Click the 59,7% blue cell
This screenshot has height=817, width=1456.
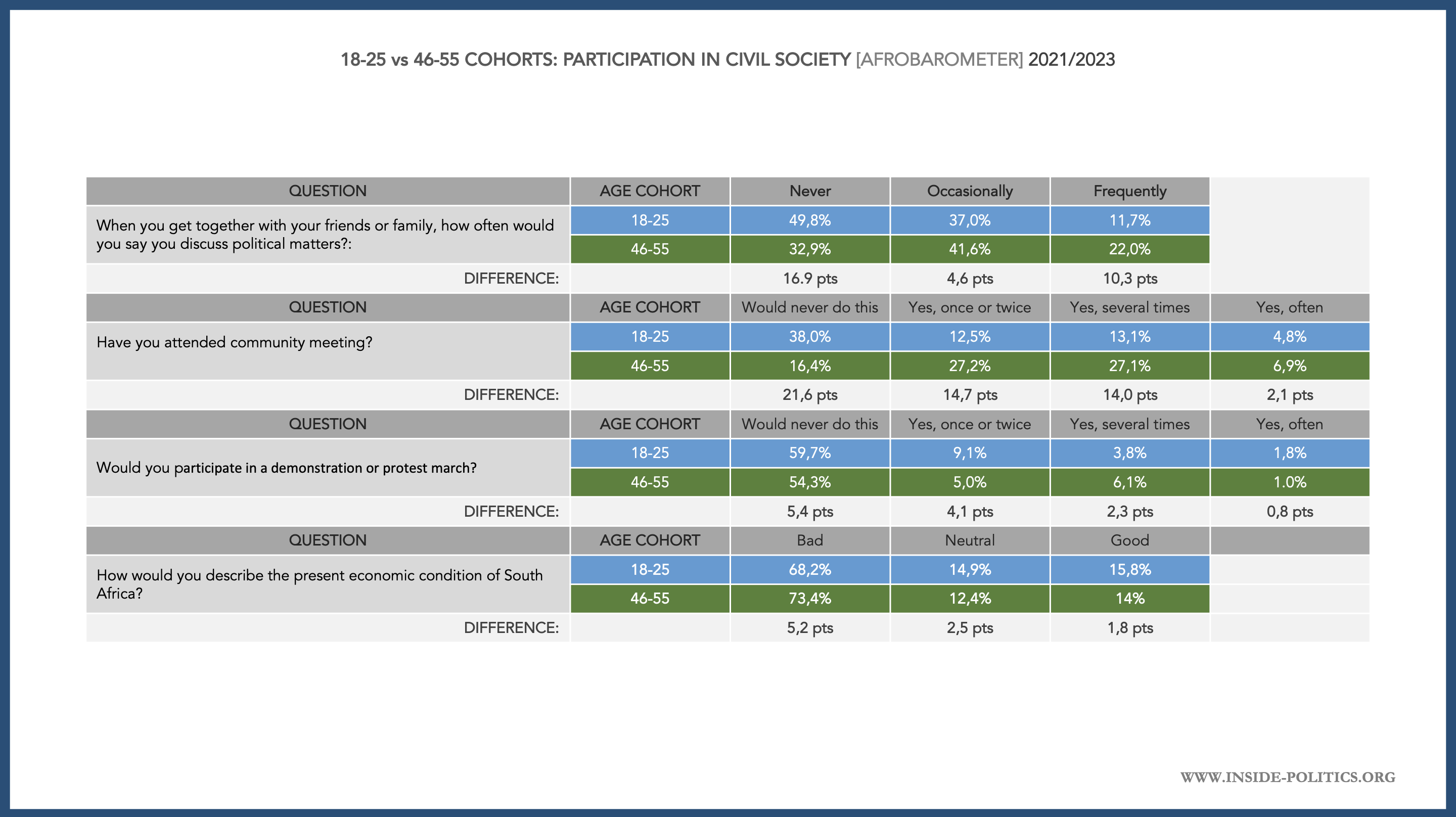pyautogui.click(x=809, y=453)
